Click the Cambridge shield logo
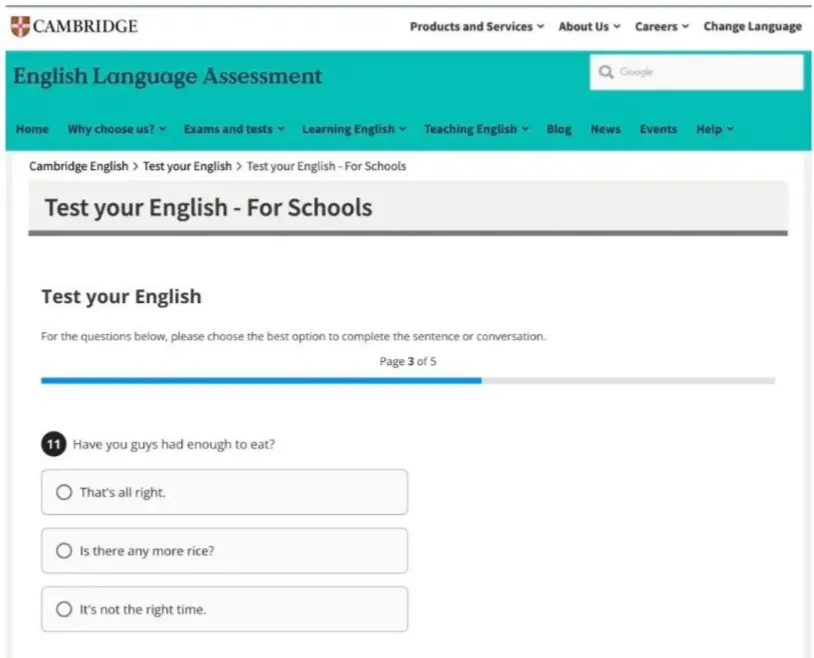 tap(20, 26)
